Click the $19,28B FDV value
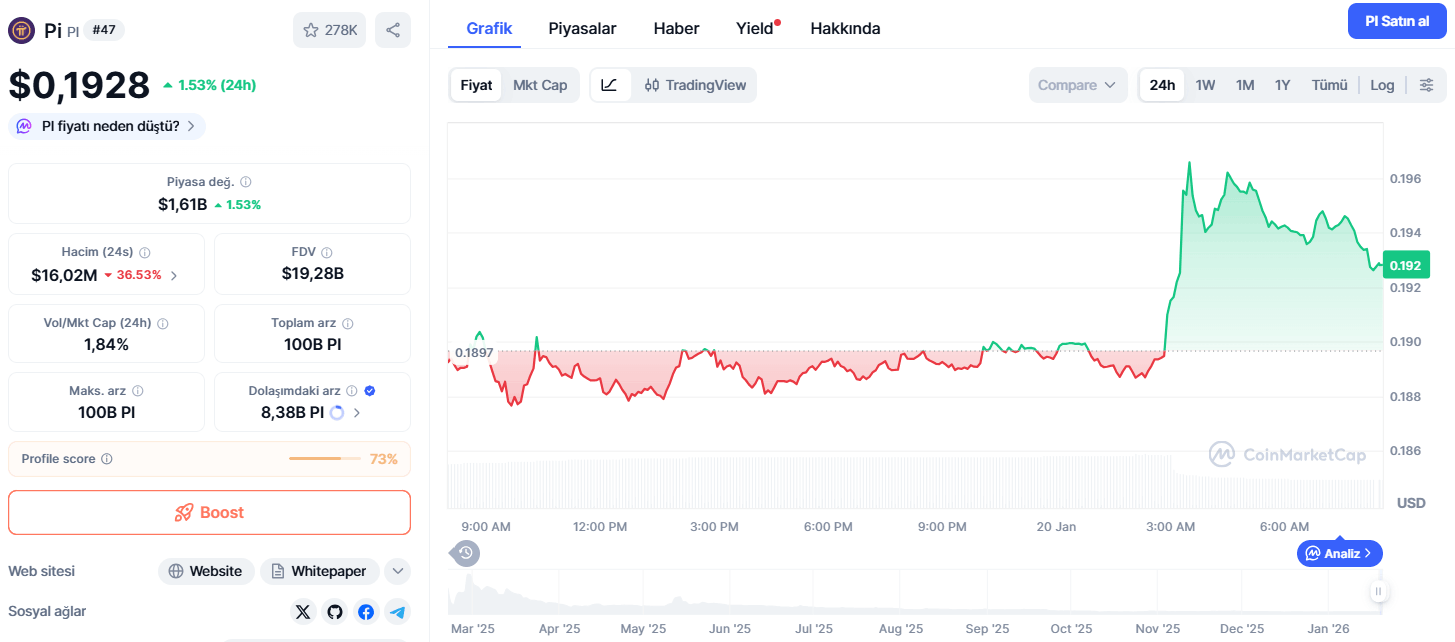1455x642 pixels. (313, 273)
